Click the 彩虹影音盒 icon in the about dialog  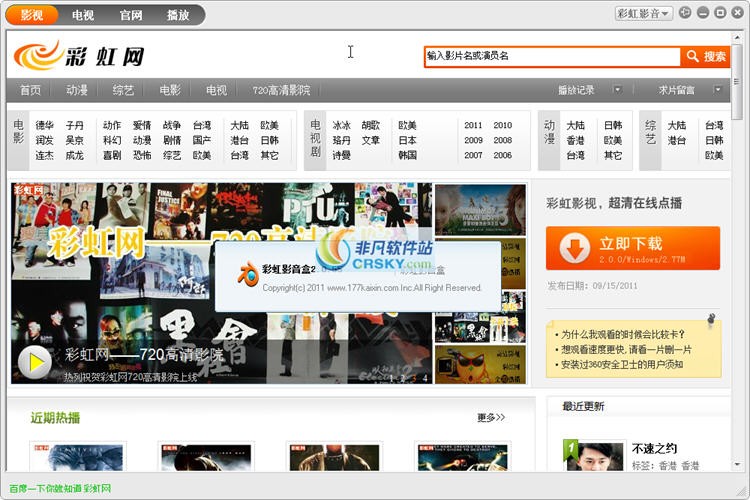(248, 274)
